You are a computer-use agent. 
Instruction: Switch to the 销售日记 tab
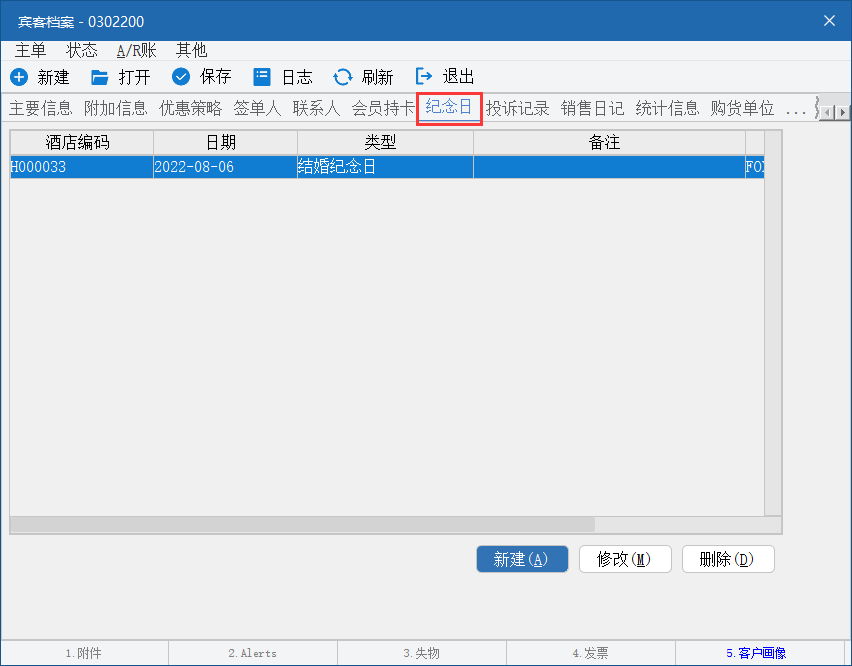click(593, 108)
